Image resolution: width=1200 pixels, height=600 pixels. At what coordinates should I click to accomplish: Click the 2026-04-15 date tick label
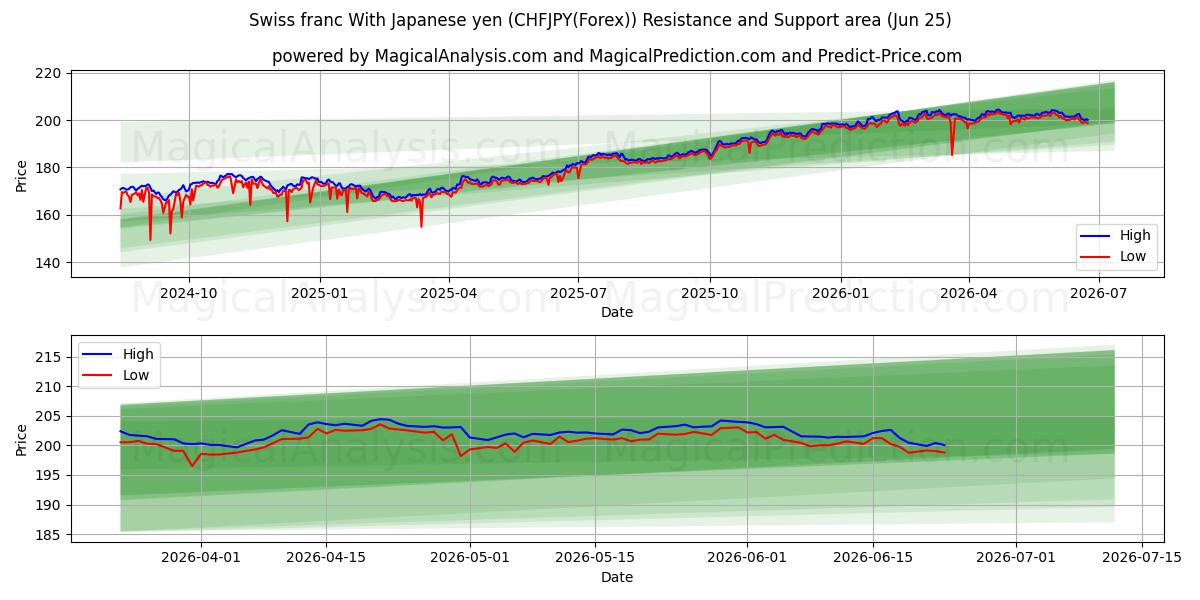(328, 558)
